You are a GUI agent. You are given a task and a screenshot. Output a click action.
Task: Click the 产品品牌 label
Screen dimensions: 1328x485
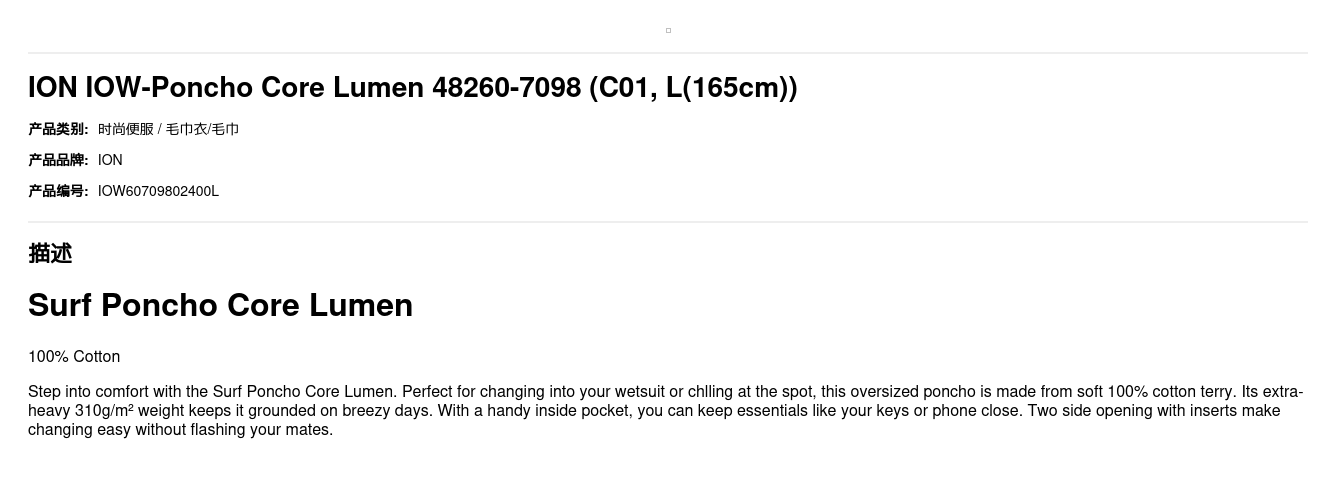tap(58, 160)
